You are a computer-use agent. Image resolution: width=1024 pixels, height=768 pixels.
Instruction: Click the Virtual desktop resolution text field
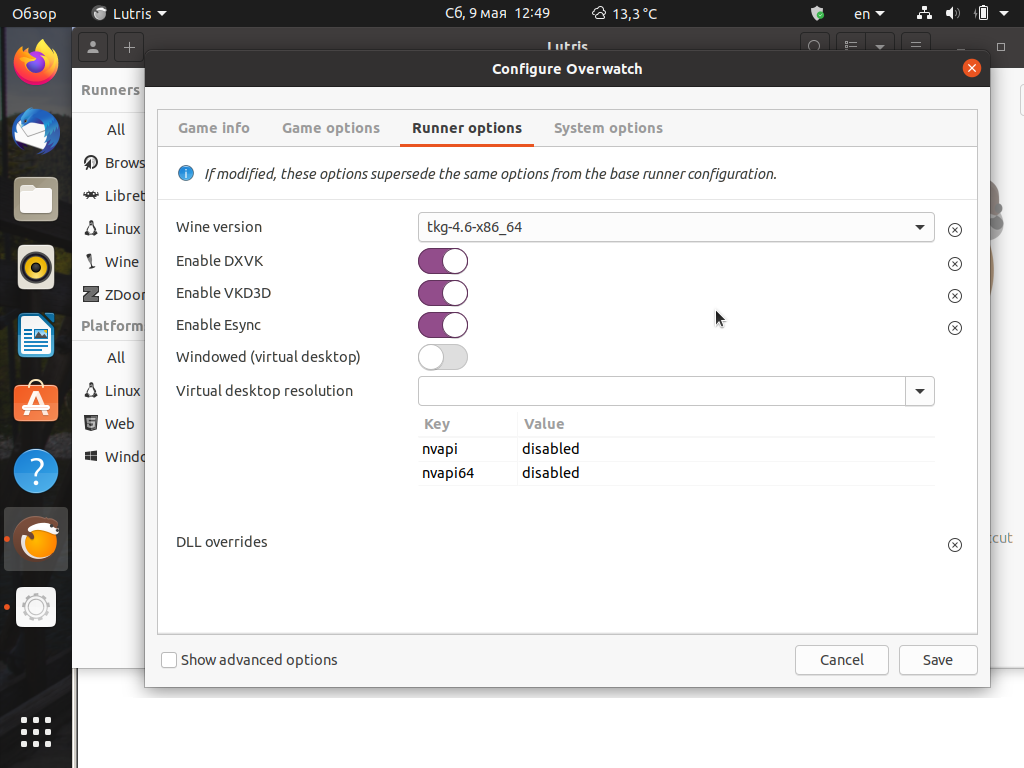662,391
